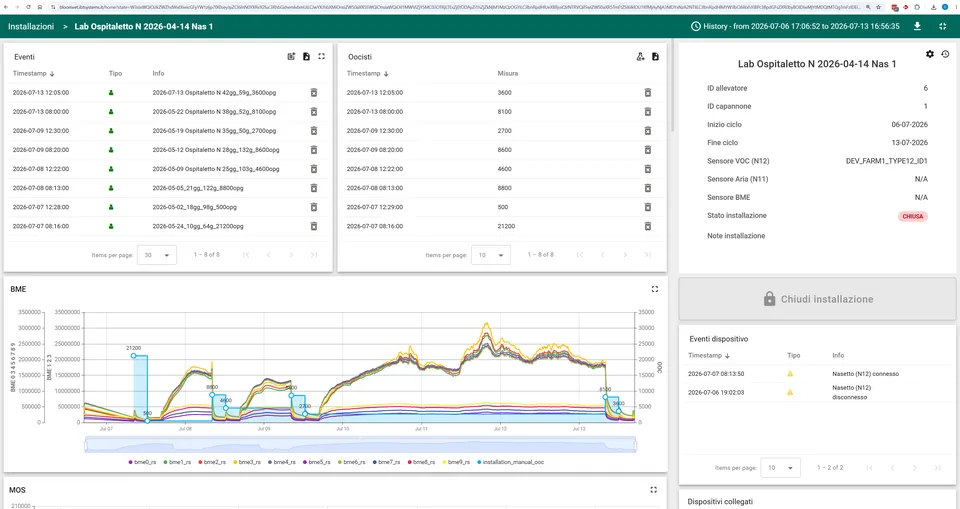The width and height of the screenshot is (960, 509).
Task: Select 2026-07-13 Ospitaletto N 42gg_59g_3600opg info
Action: click(x=214, y=92)
